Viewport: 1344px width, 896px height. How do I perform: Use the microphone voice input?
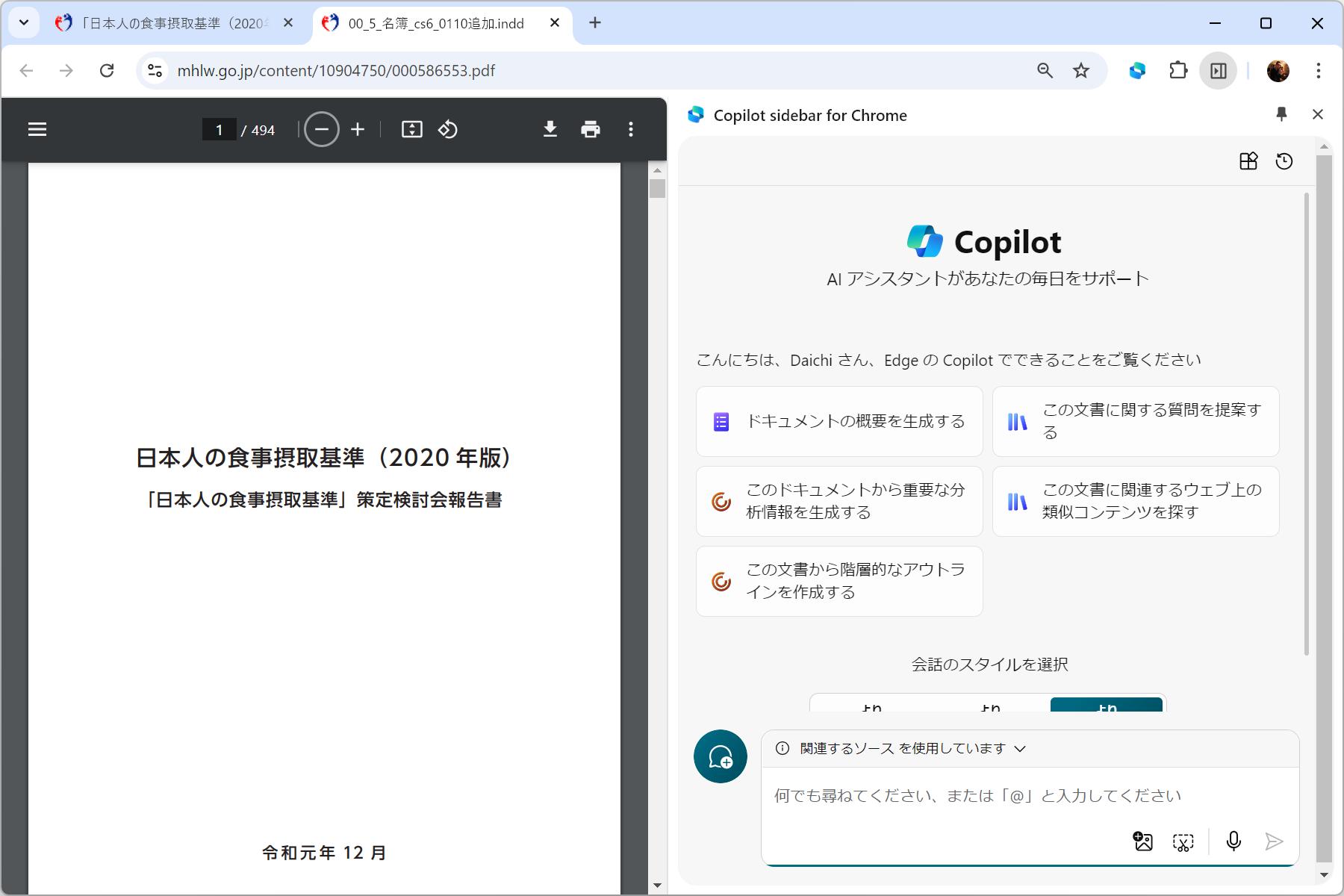click(1233, 842)
